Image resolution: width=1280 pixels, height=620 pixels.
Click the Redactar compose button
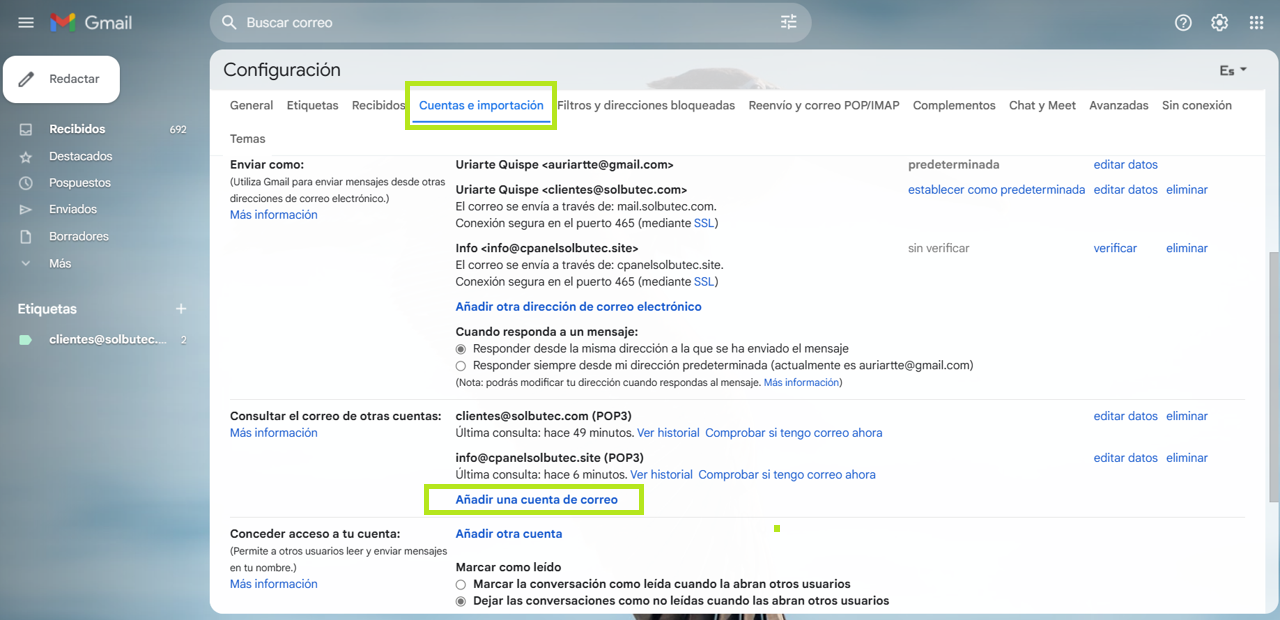click(x=62, y=79)
